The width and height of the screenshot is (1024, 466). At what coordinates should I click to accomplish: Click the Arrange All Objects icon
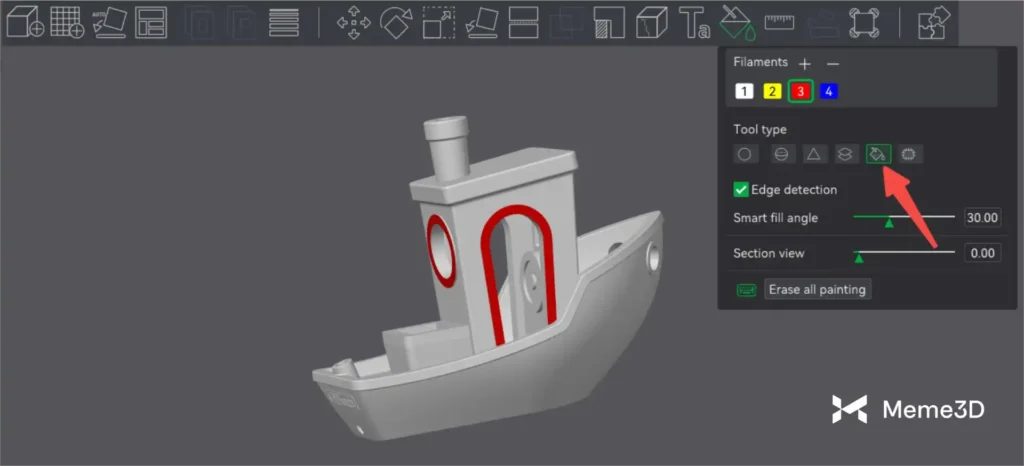[152, 22]
